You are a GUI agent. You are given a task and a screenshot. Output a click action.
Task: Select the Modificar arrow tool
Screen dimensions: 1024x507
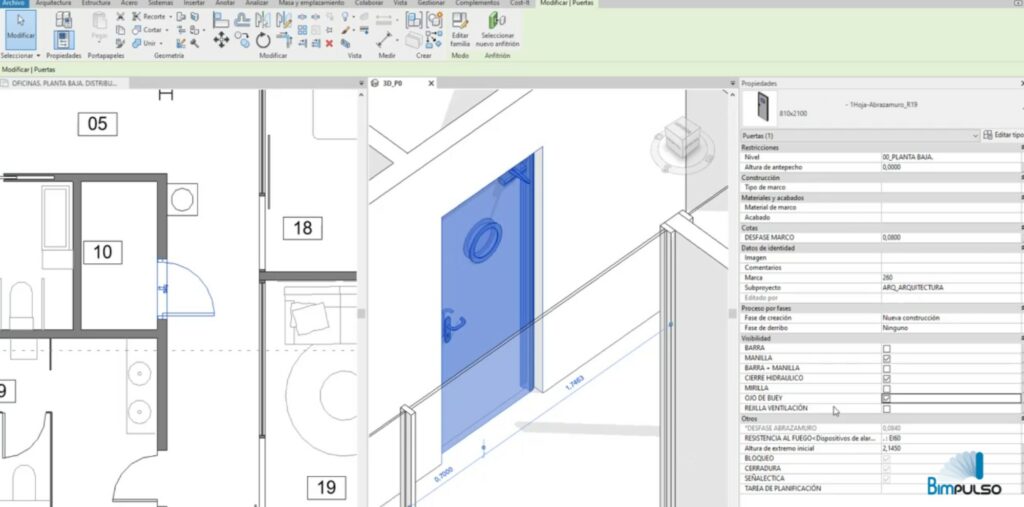[x=21, y=28]
